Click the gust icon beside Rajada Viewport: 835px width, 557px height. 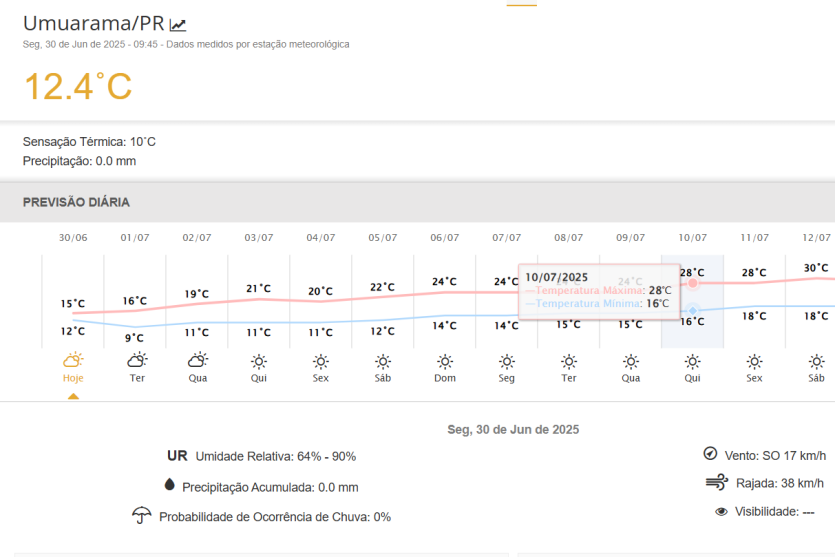(x=716, y=483)
